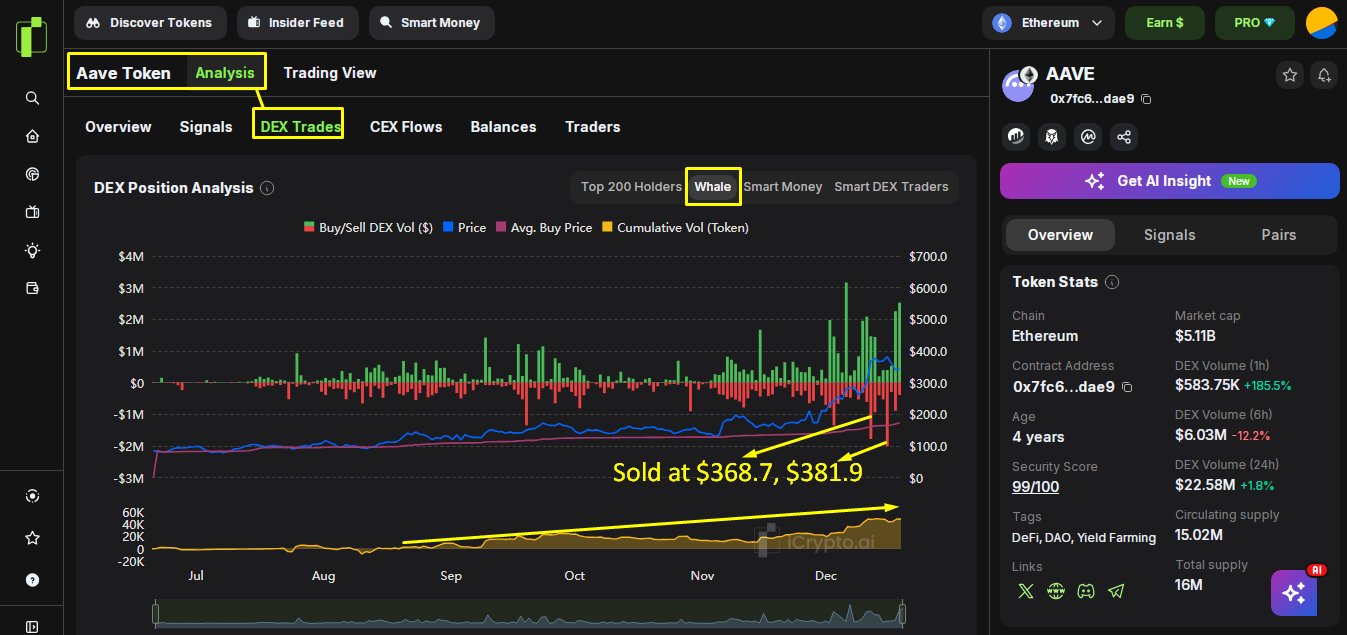Show info for DEX Position Analysis
The image size is (1347, 635).
267,188
